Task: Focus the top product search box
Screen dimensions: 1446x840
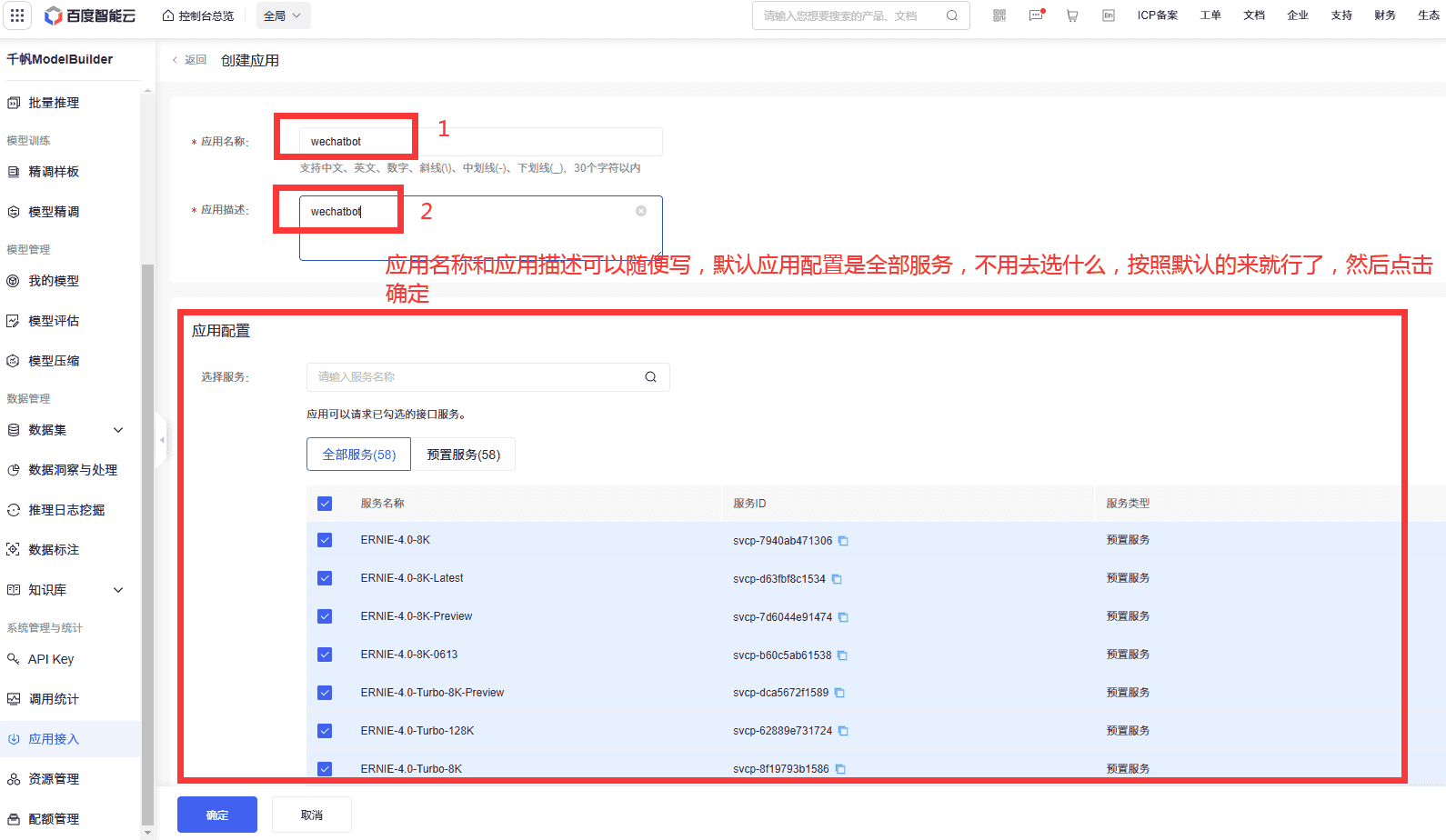Action: [x=860, y=15]
